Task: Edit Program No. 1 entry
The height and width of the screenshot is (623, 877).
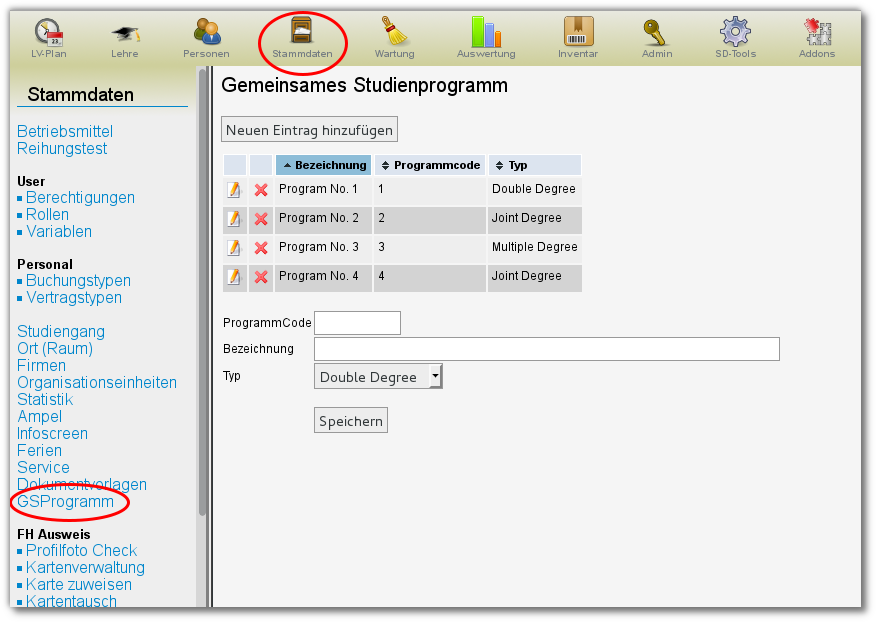Action: (234, 190)
